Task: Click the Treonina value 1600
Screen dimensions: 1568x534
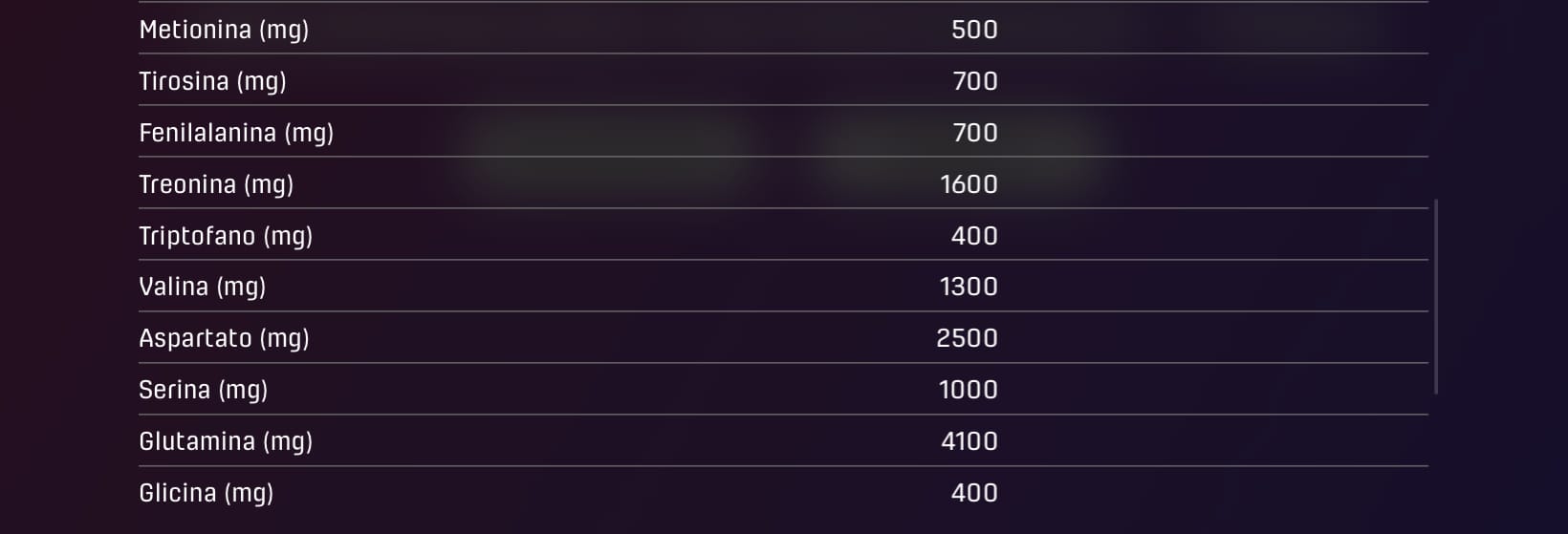Action: coord(969,184)
